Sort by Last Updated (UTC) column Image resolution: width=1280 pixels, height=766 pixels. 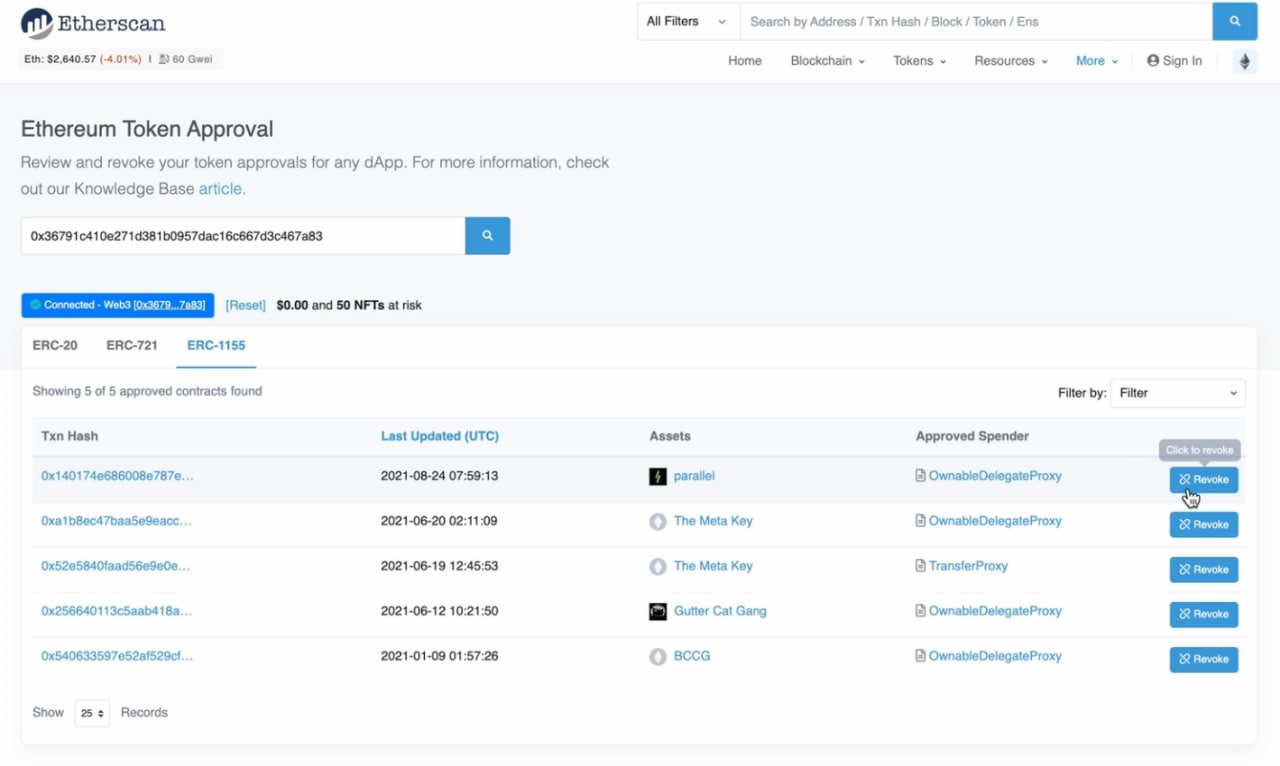point(439,436)
